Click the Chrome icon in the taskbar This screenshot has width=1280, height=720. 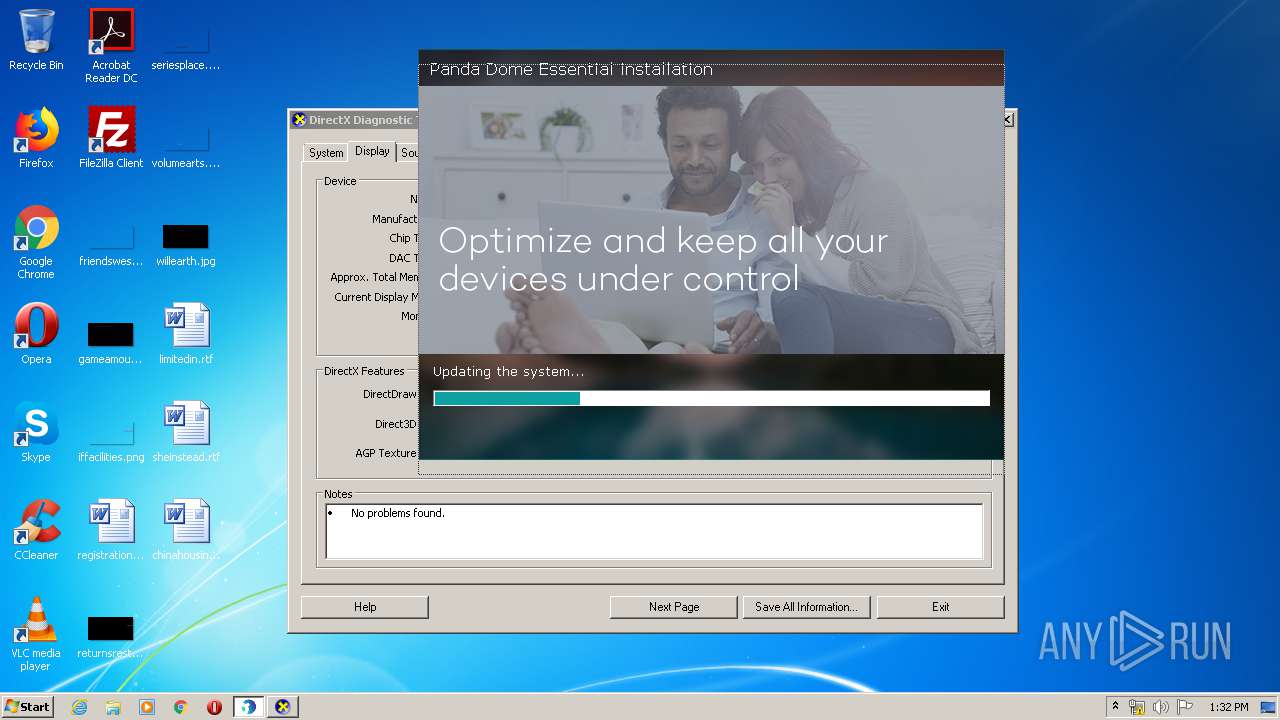[181, 707]
